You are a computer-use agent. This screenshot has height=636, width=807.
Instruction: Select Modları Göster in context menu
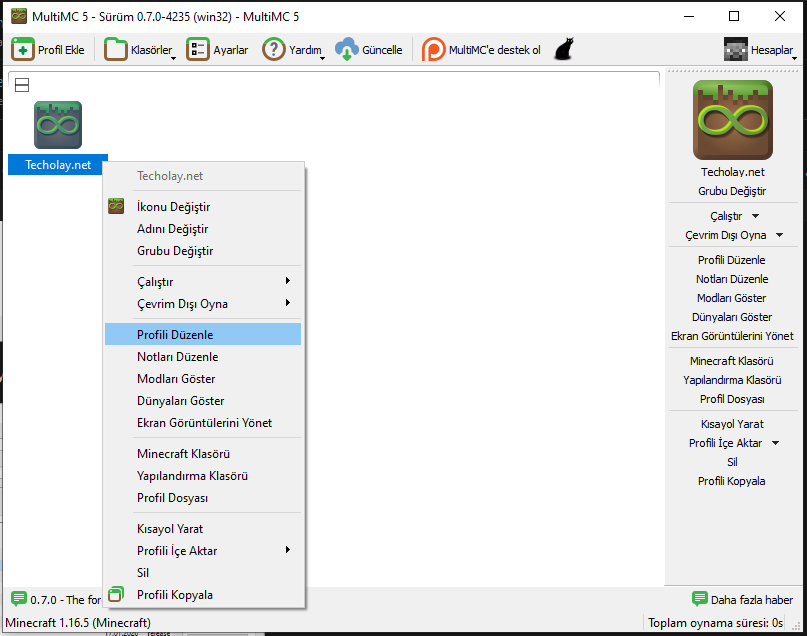coord(203,379)
